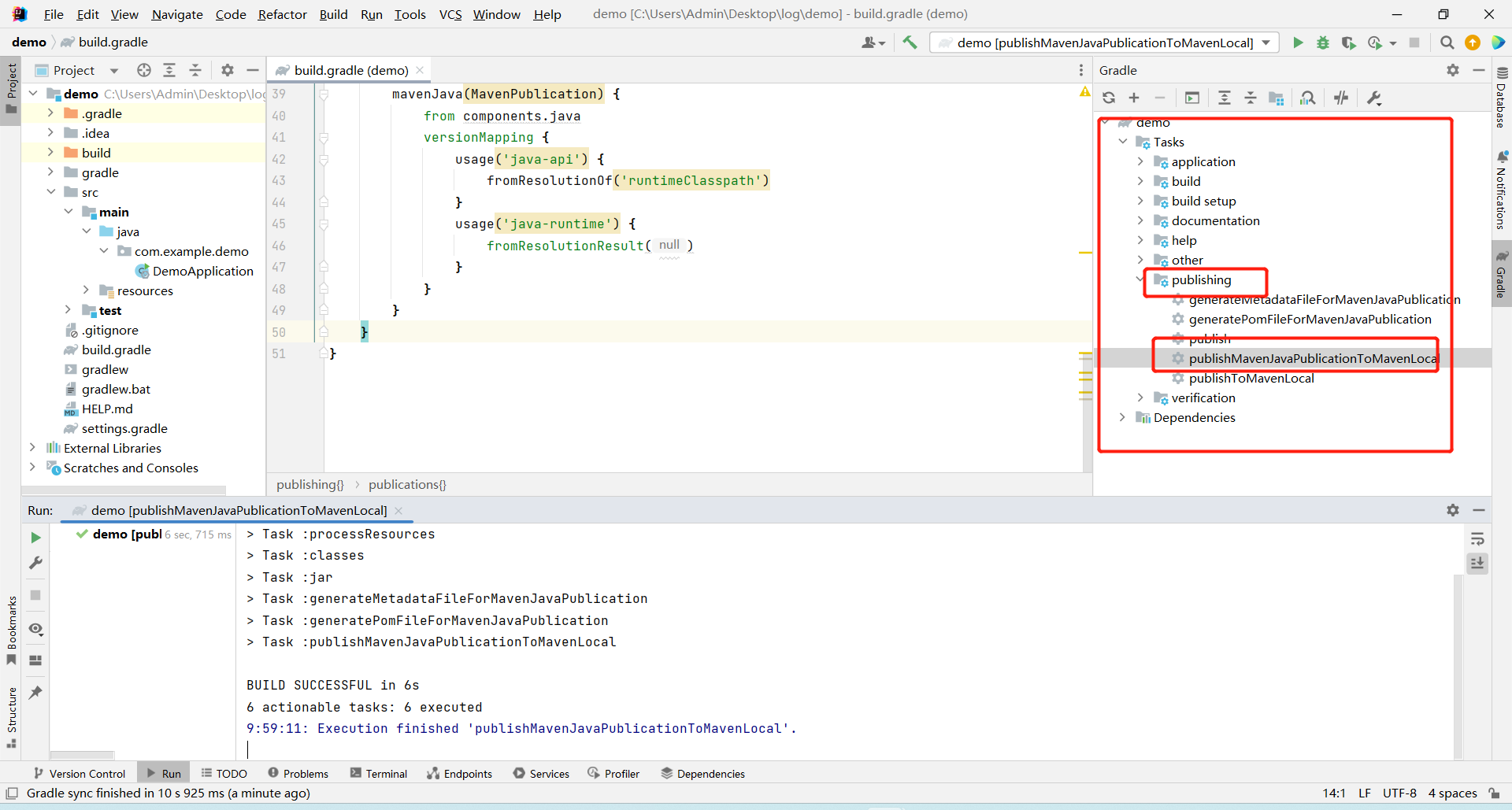The width and height of the screenshot is (1512, 810).
Task: Rerun the Gradle task in Run panel
Action: [x=35, y=538]
